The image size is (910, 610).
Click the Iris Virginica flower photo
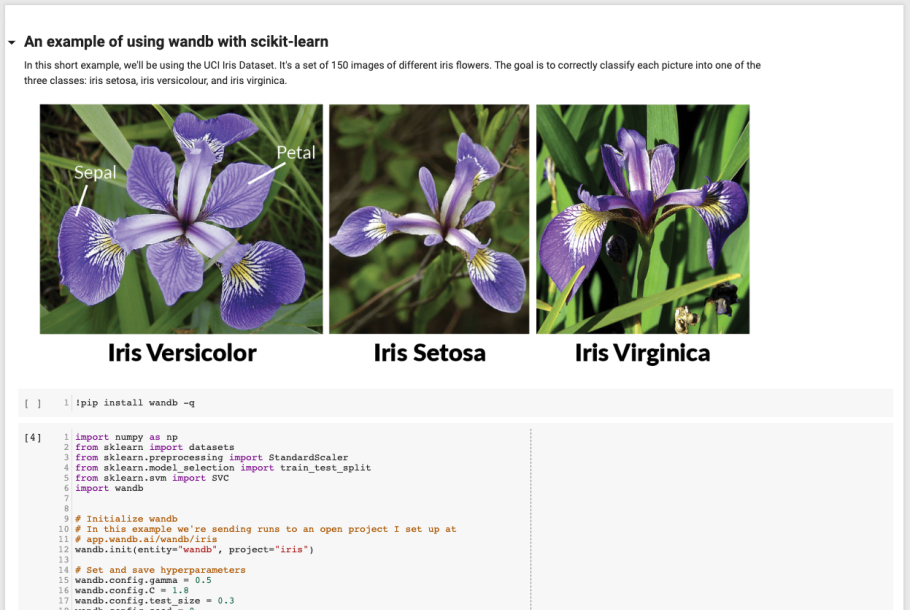(642, 218)
